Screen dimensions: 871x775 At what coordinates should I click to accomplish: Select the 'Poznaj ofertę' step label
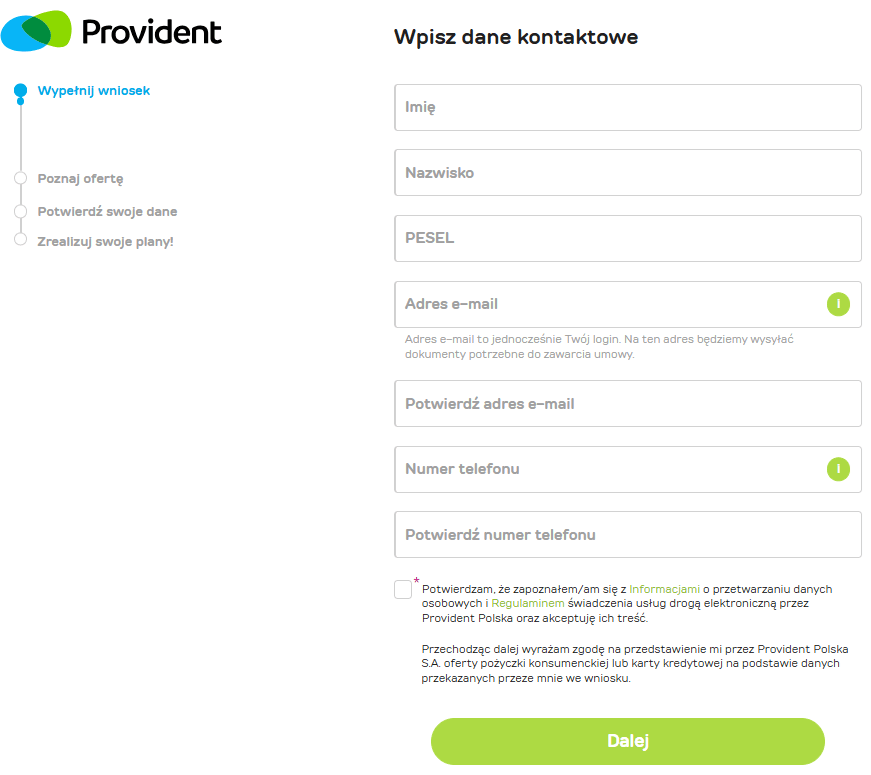coord(80,179)
